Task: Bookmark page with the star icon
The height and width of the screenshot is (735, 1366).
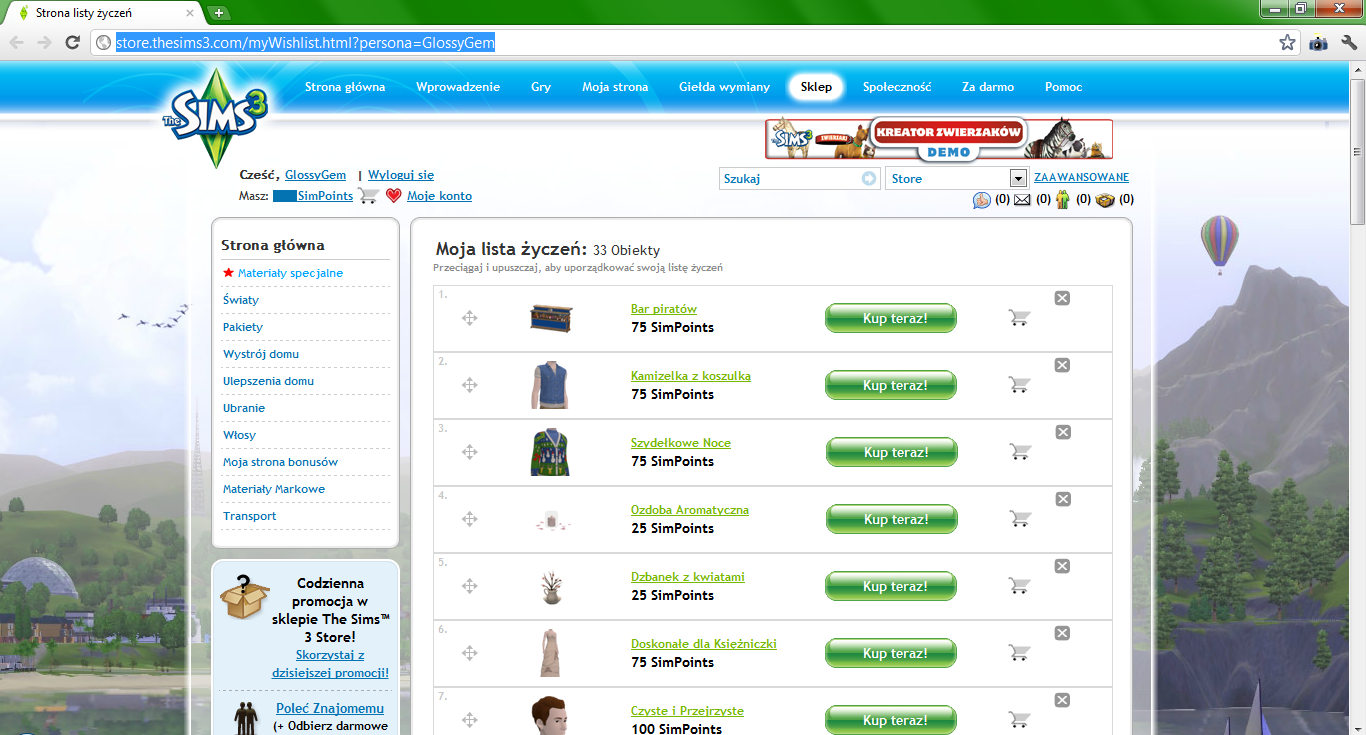Action: click(x=1288, y=43)
